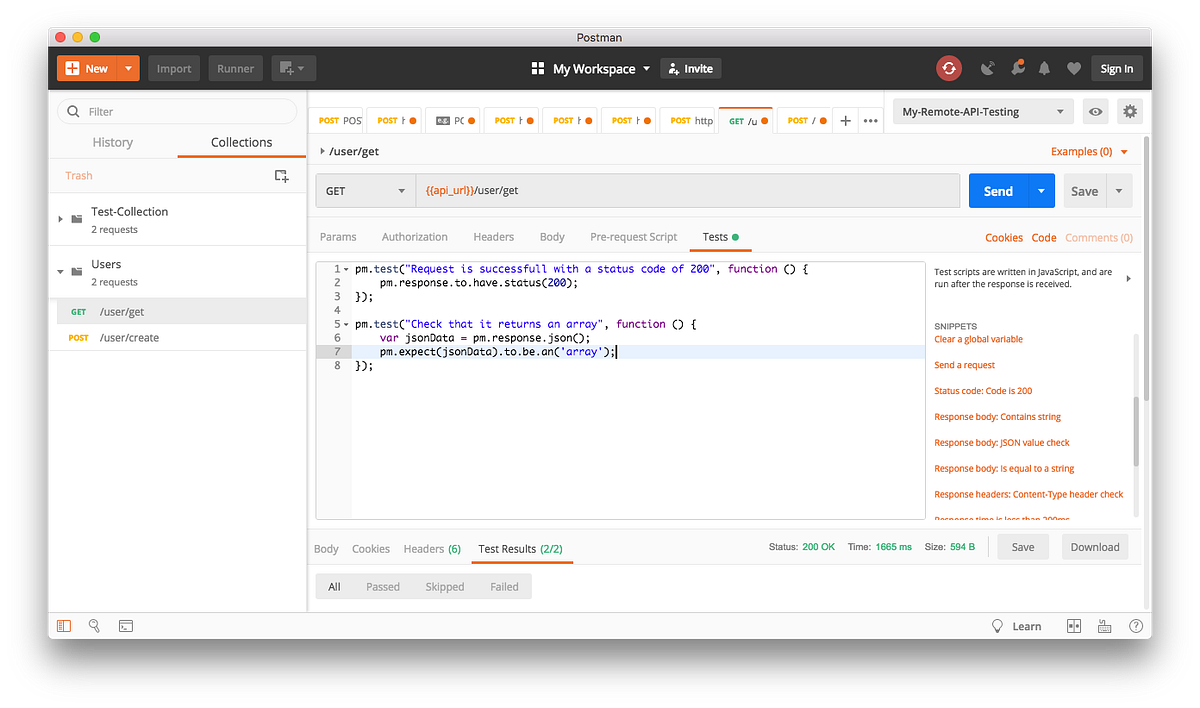Toggle the sidebar visibility icon
1200x708 pixels.
[64, 625]
